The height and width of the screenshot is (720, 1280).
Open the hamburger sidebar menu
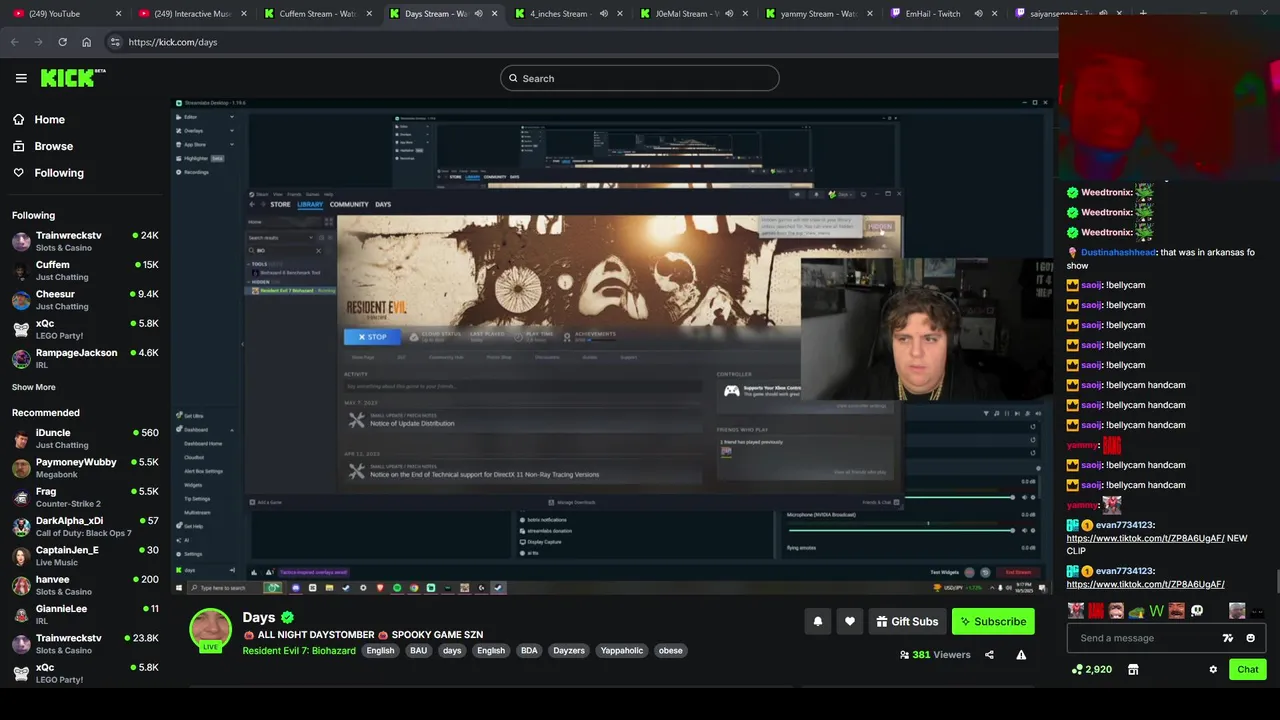click(x=21, y=78)
